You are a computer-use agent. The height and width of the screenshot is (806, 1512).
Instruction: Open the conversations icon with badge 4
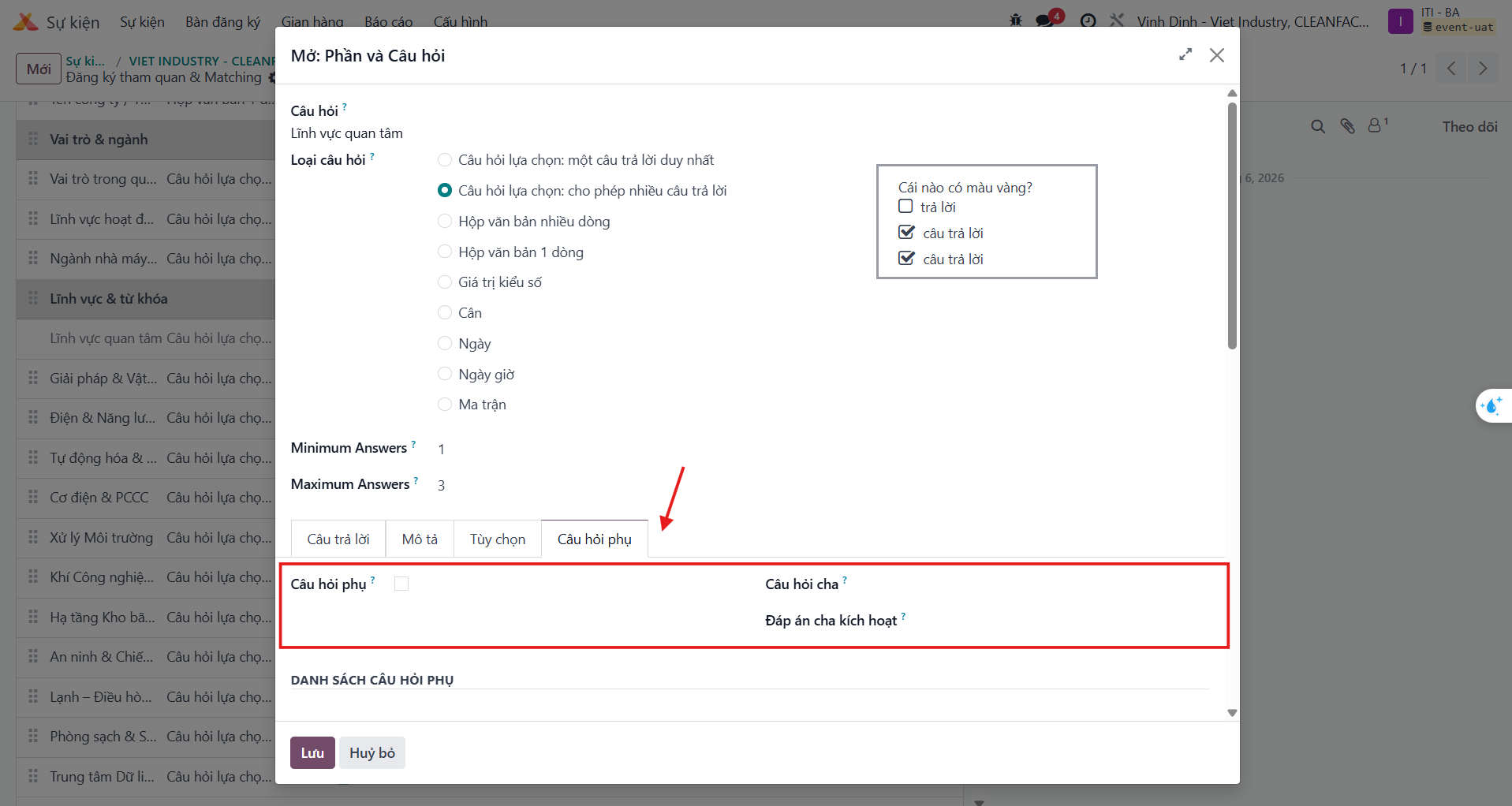coord(1047,20)
